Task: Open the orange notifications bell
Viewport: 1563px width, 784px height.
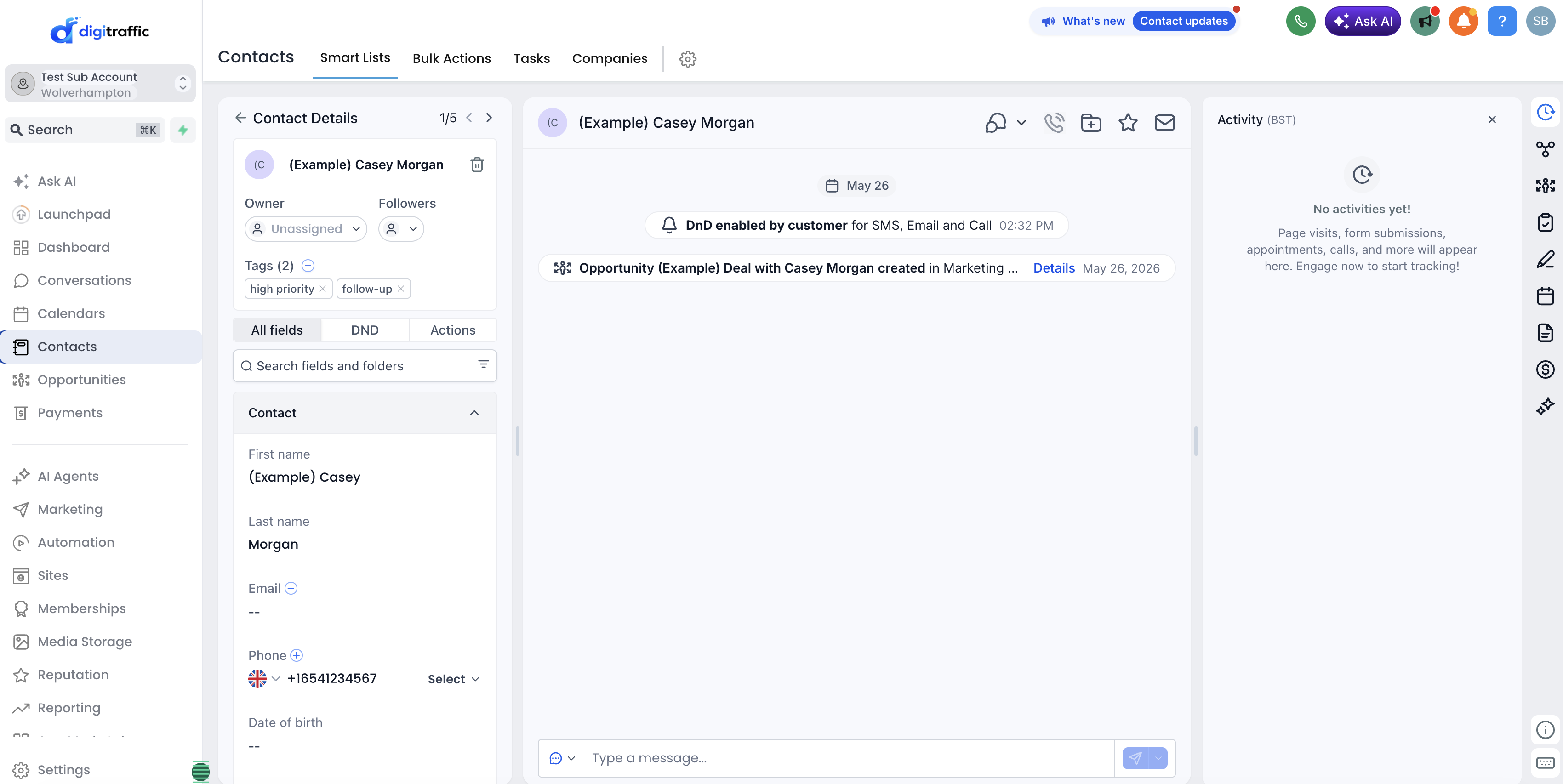Action: tap(1463, 21)
